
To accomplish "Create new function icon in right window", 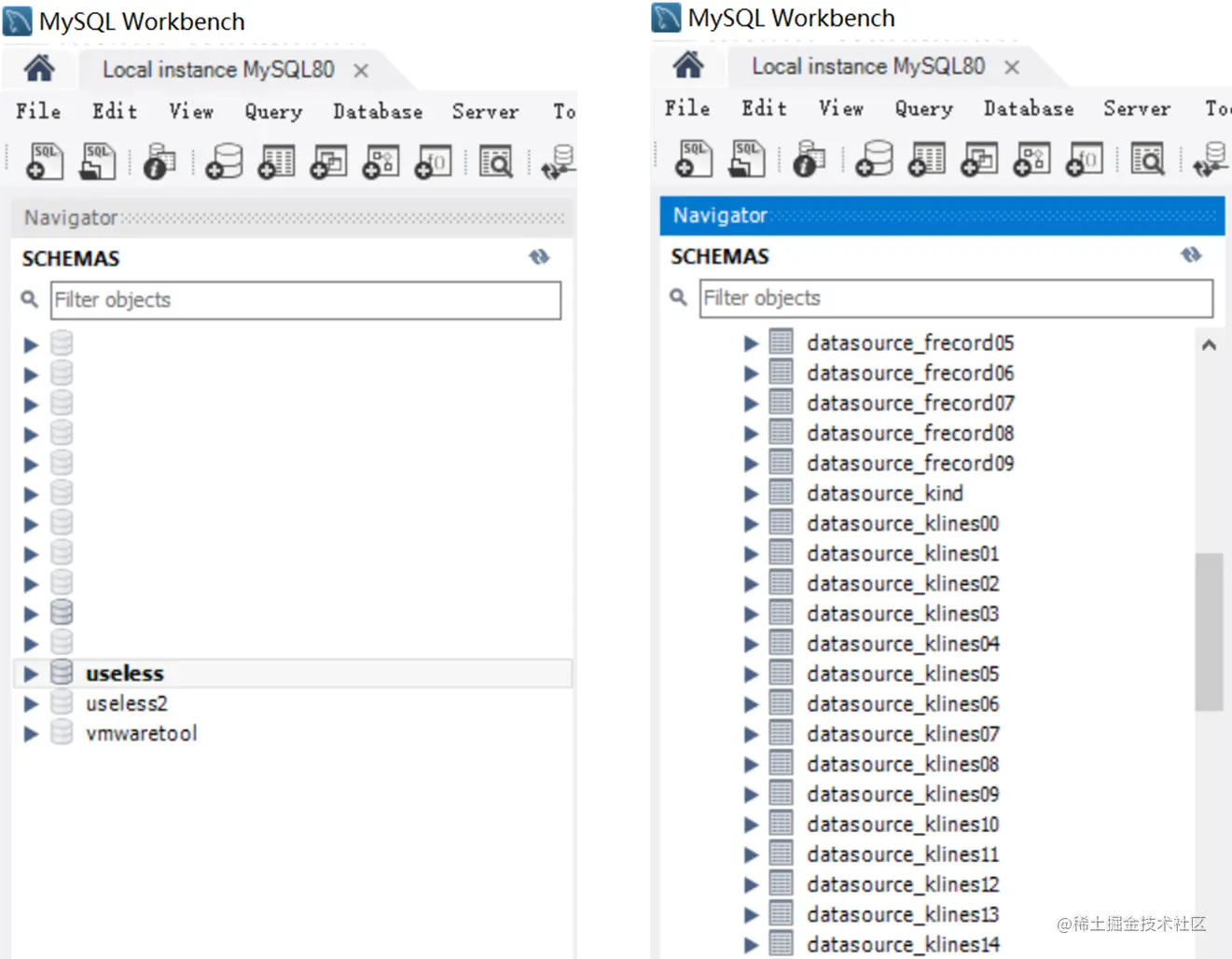I will 1085,158.
